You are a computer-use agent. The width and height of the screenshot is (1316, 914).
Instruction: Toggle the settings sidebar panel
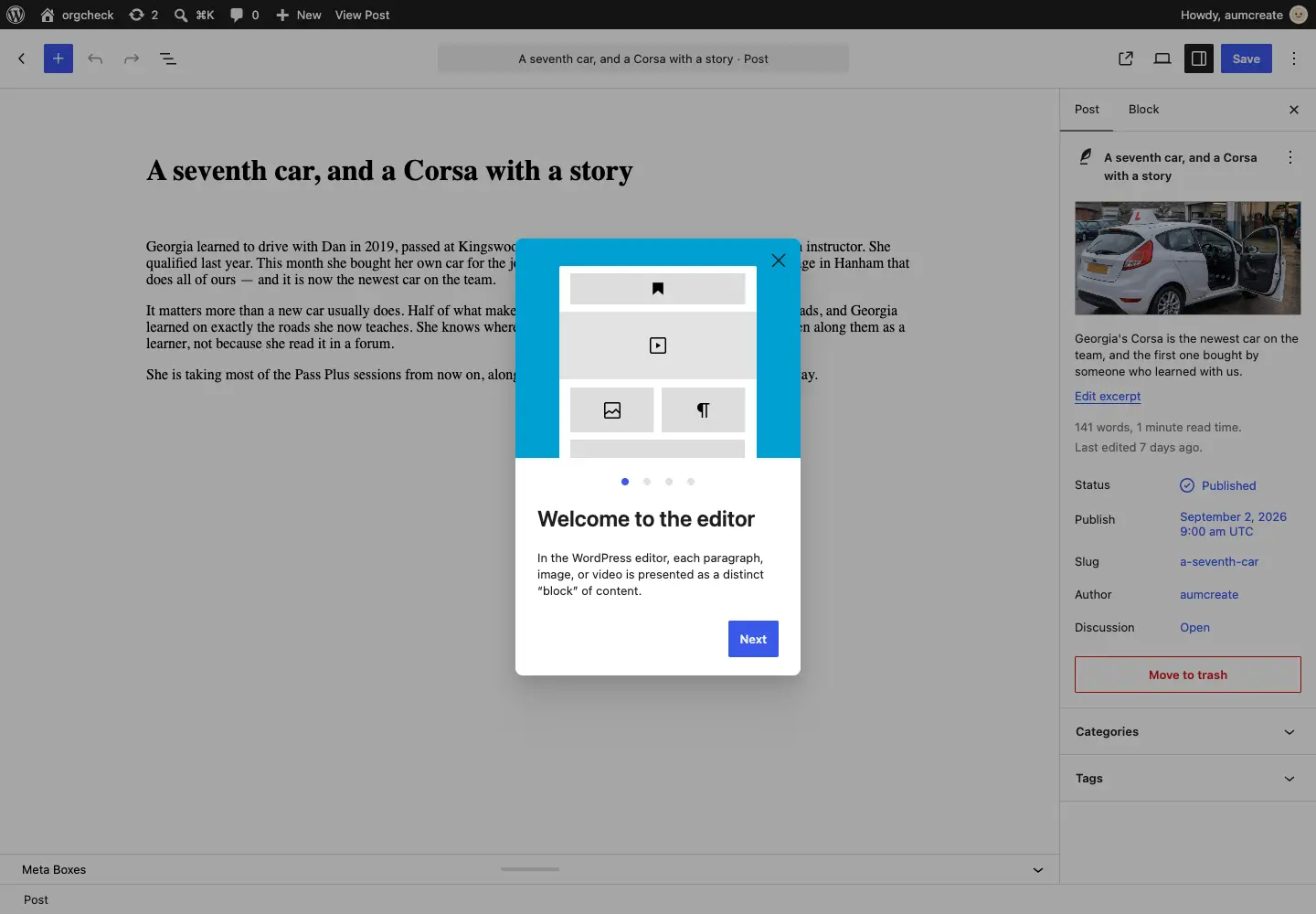pyautogui.click(x=1199, y=58)
